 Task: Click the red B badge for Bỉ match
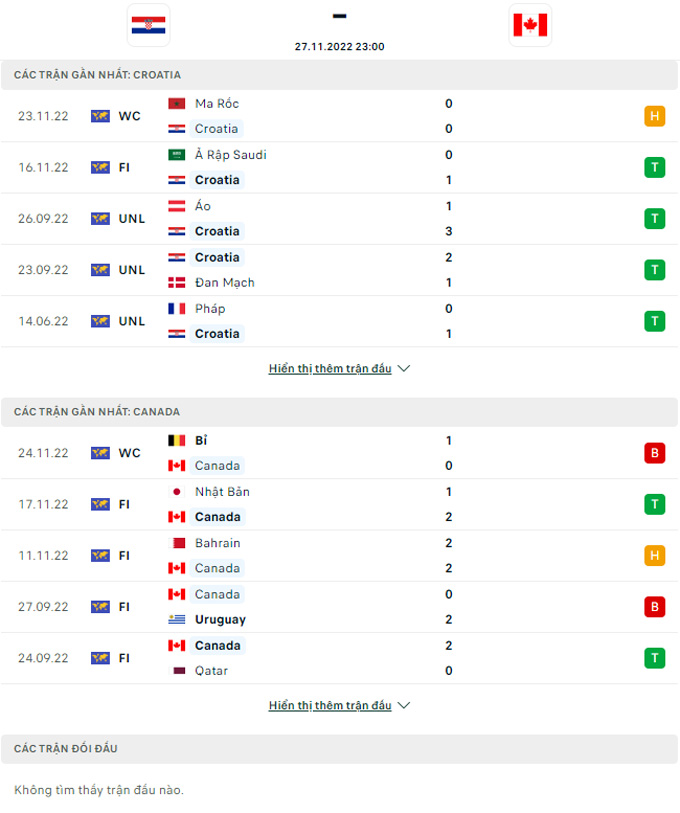pyautogui.click(x=655, y=453)
